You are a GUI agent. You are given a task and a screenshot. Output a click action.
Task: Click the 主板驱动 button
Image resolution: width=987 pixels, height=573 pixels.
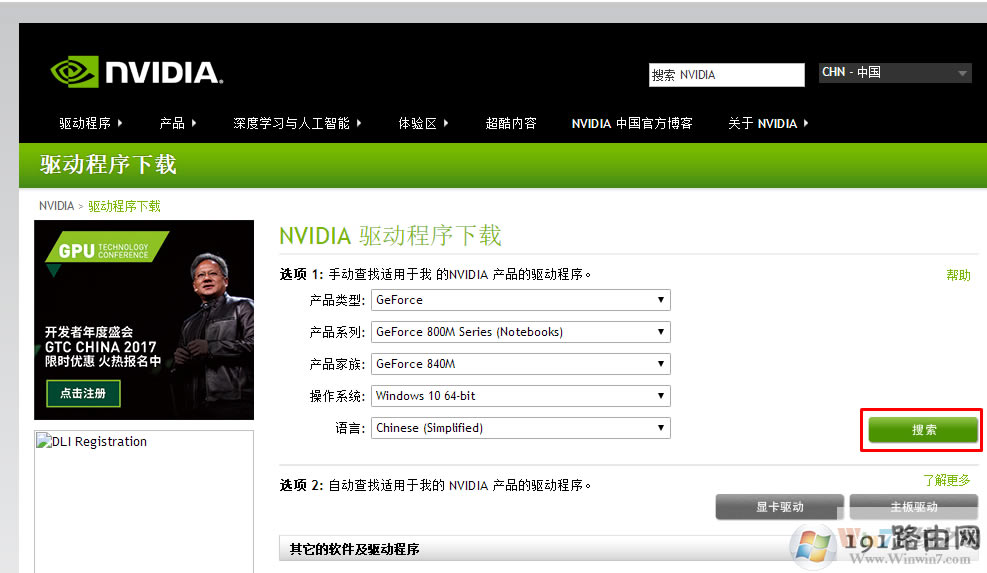tap(913, 507)
